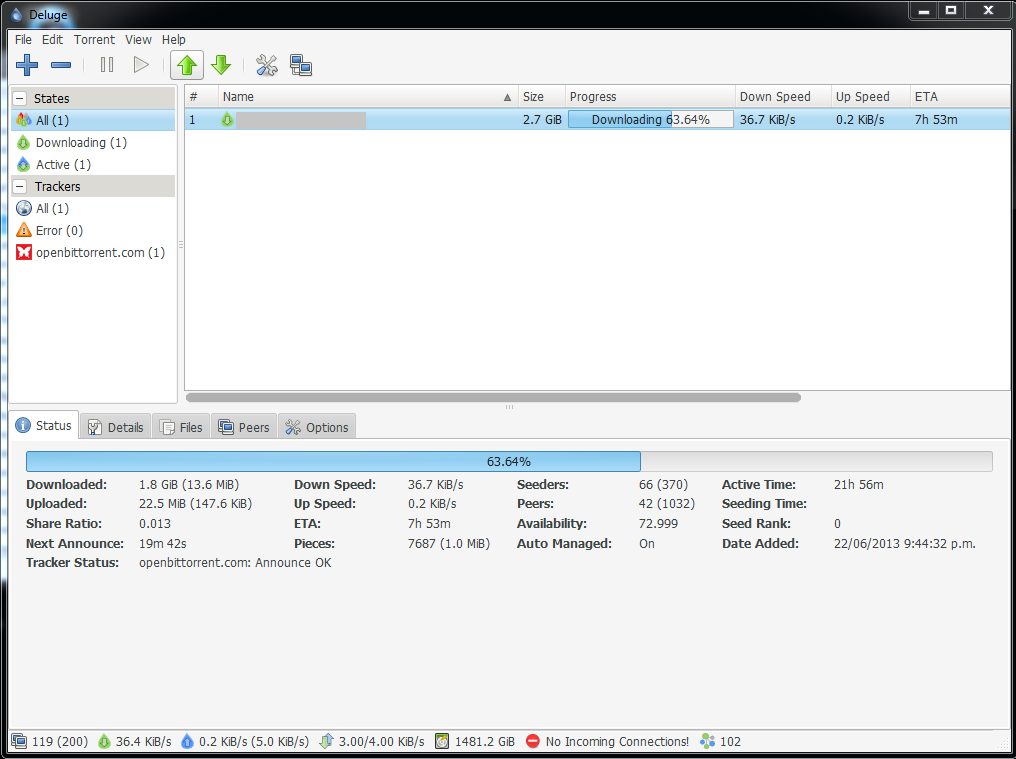Click the Add Torrent icon
The width and height of the screenshot is (1016, 759).
click(x=26, y=64)
